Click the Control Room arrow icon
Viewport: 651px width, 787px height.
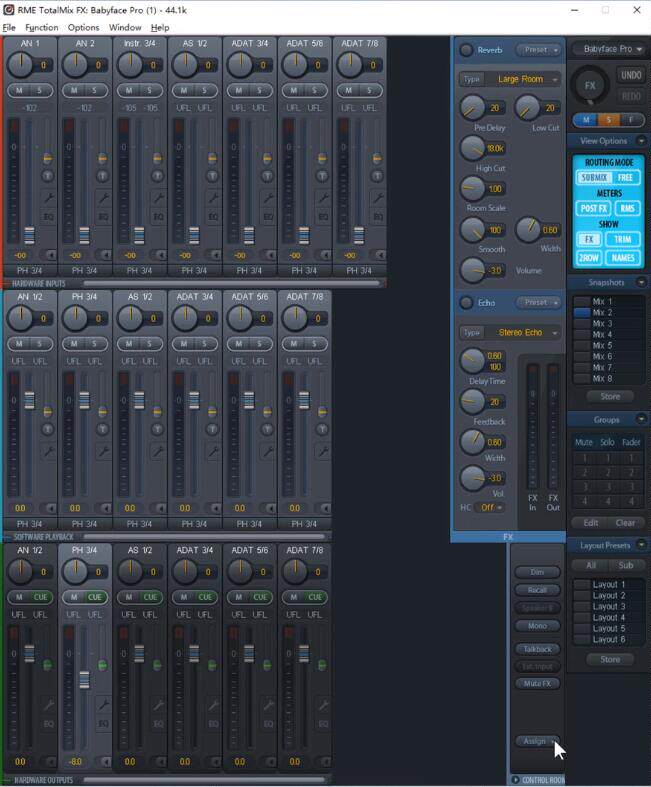(x=515, y=780)
